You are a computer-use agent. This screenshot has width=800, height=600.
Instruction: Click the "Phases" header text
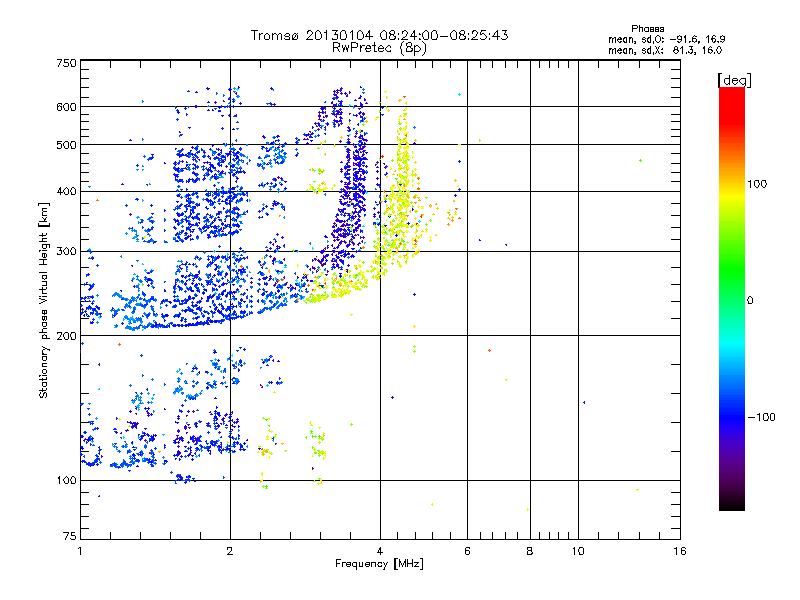647,29
